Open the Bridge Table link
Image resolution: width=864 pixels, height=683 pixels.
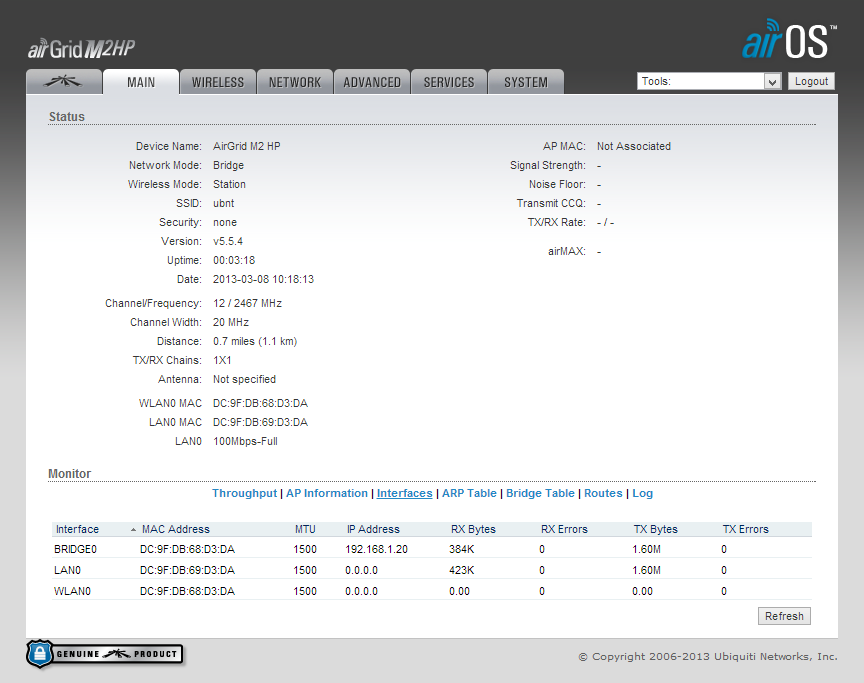click(540, 493)
